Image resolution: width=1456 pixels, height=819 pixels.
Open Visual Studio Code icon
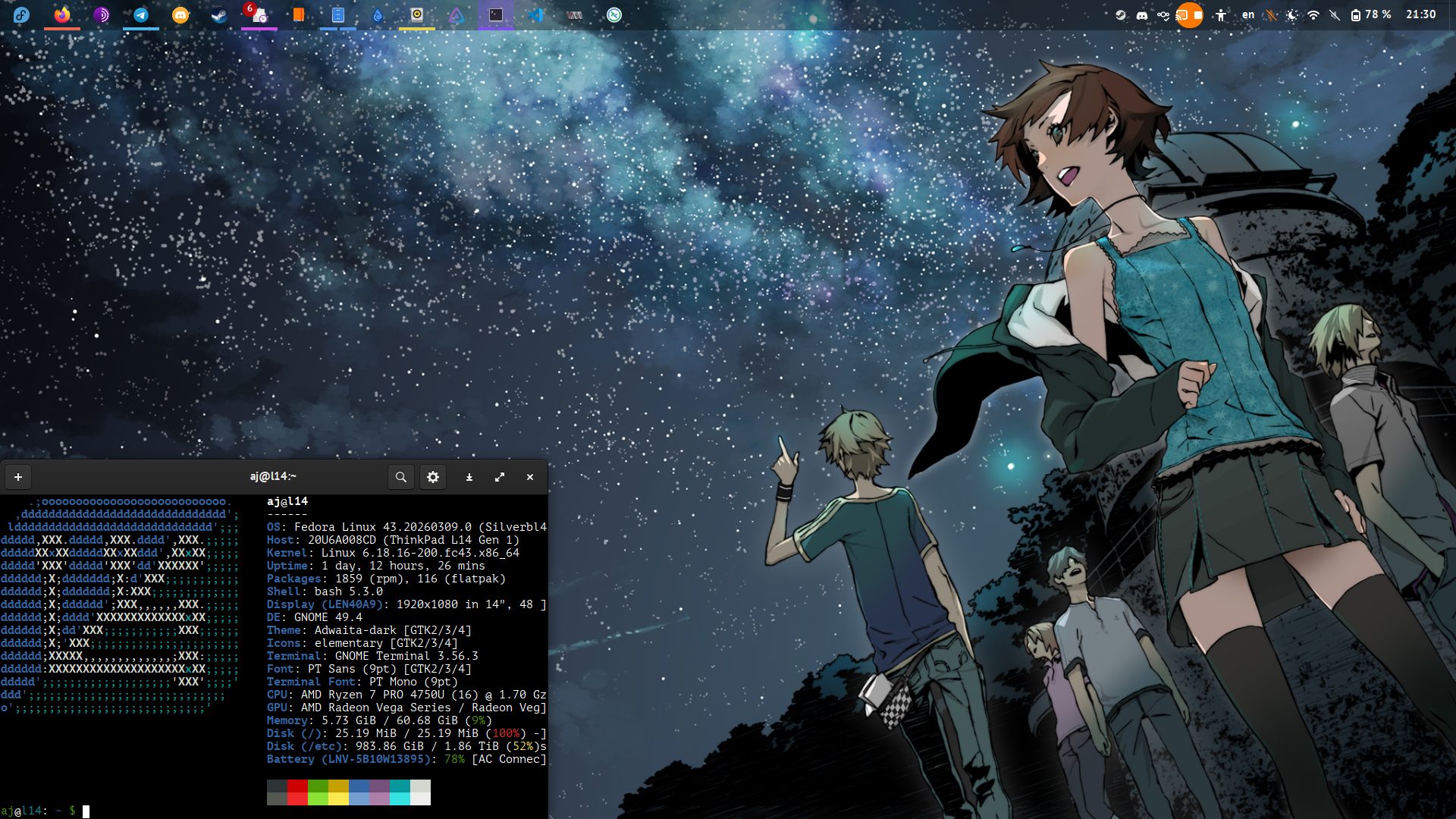[535, 14]
